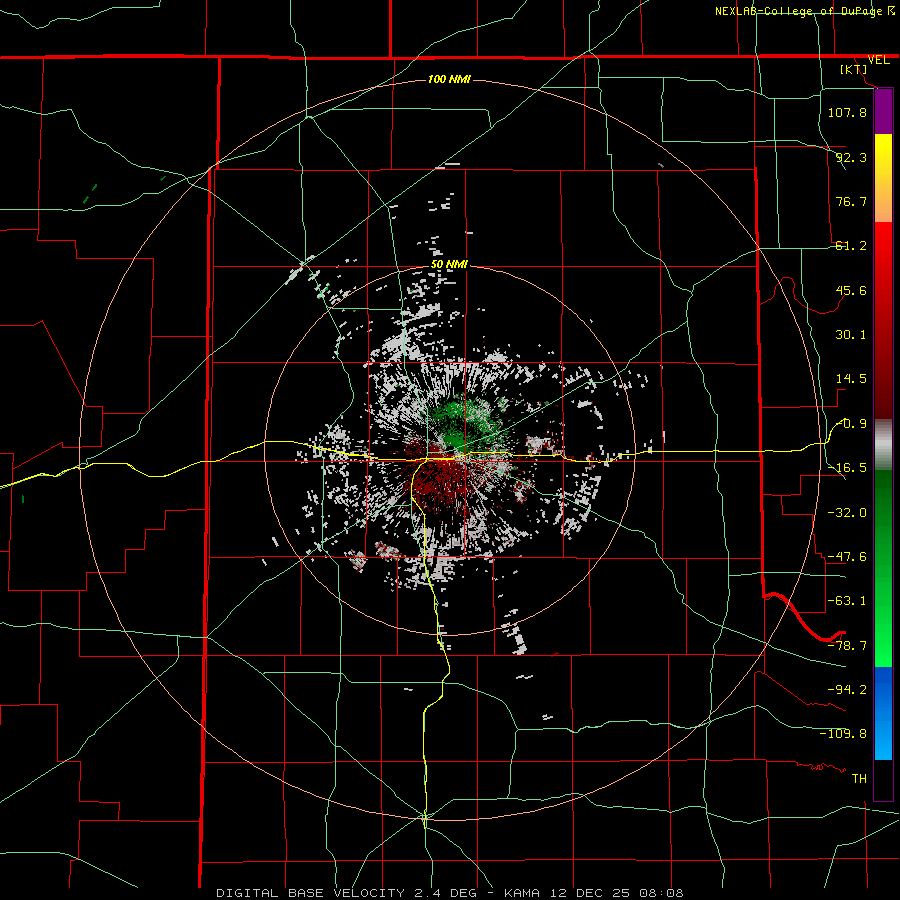Click the 45.6 legend value
900x900 pixels.
coord(851,290)
